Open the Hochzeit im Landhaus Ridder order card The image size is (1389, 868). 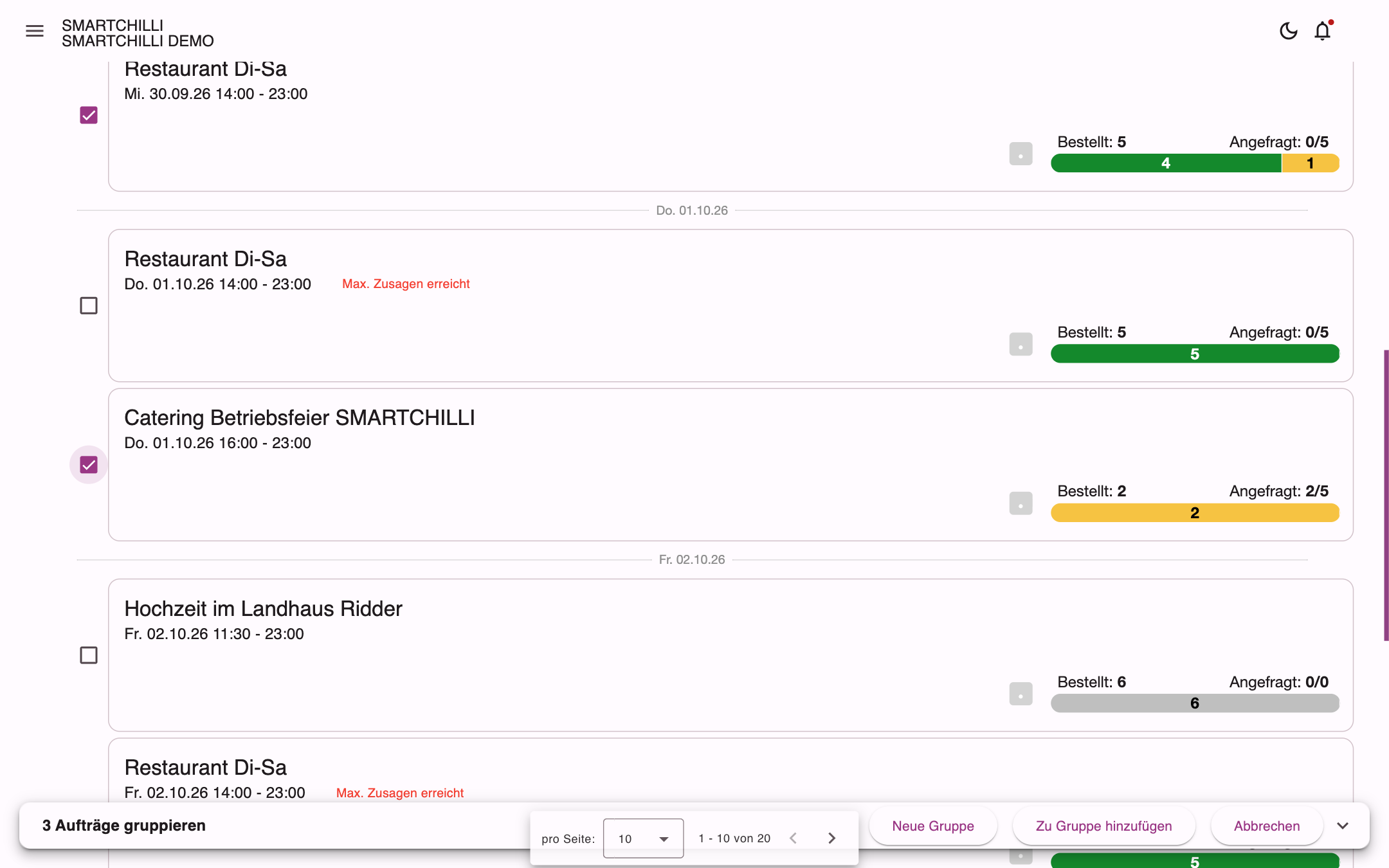click(731, 655)
